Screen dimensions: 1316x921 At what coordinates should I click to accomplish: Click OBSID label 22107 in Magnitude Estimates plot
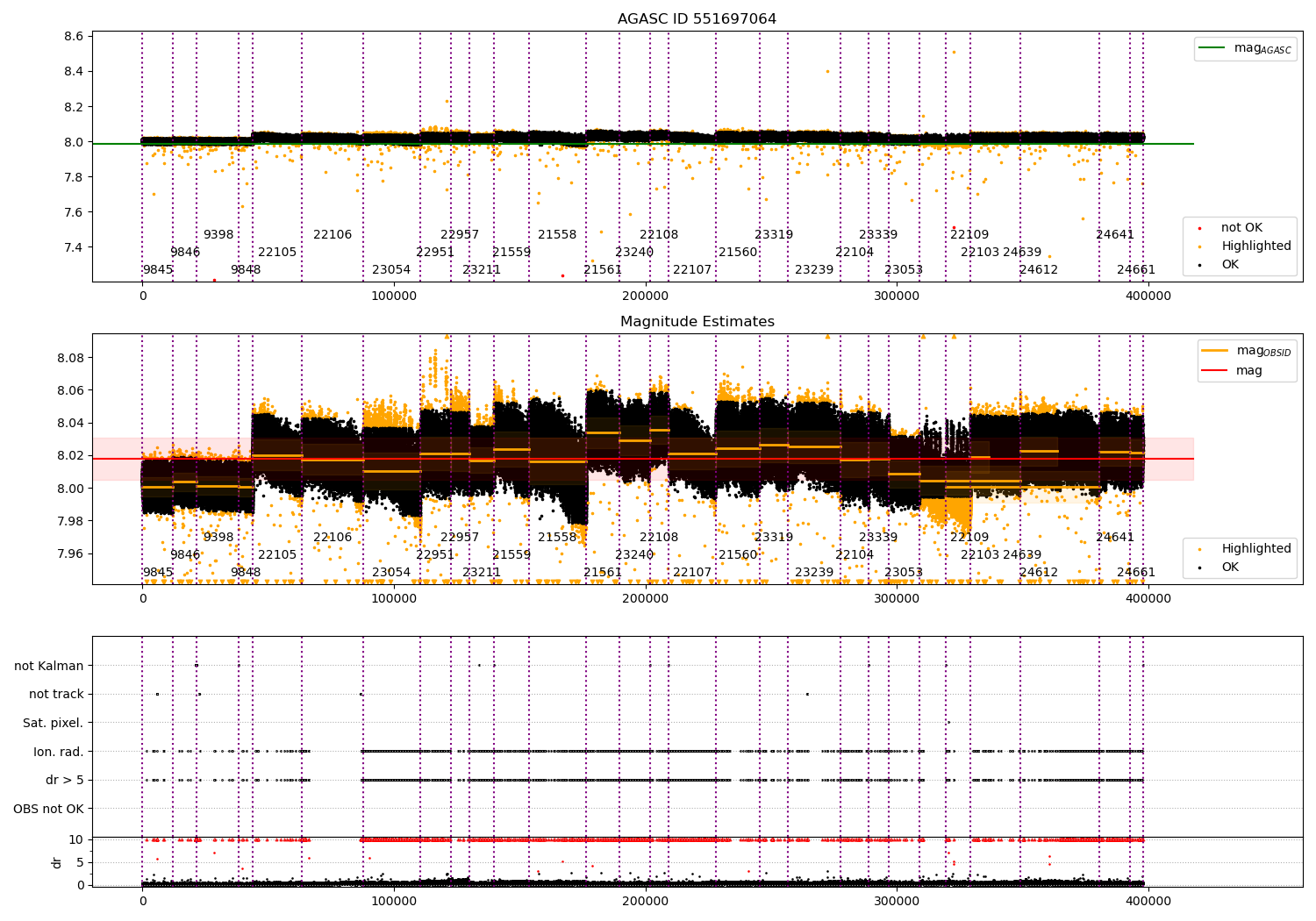tap(692, 572)
